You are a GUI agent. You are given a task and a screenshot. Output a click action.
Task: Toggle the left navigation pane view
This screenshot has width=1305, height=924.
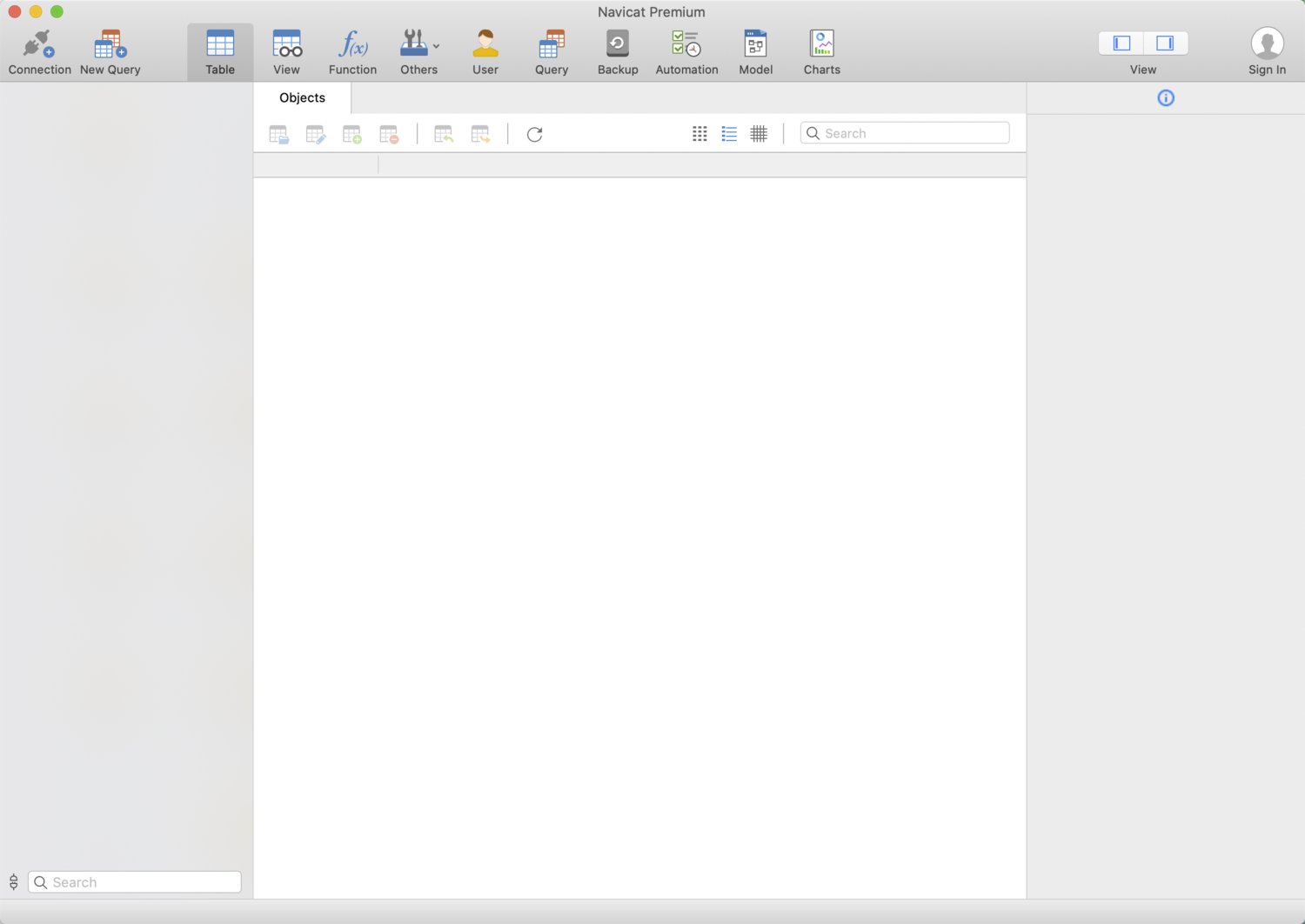click(x=1121, y=43)
